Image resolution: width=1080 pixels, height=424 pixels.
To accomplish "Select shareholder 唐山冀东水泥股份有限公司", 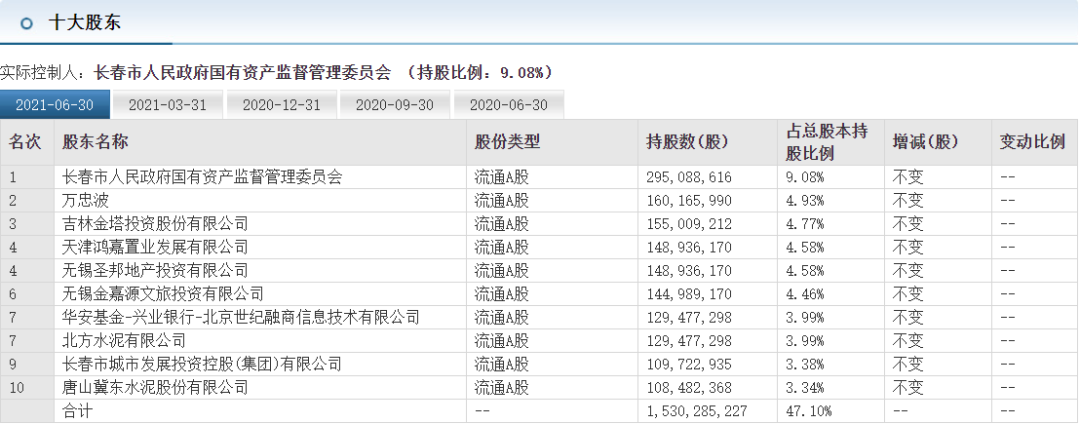I will coord(155,388).
